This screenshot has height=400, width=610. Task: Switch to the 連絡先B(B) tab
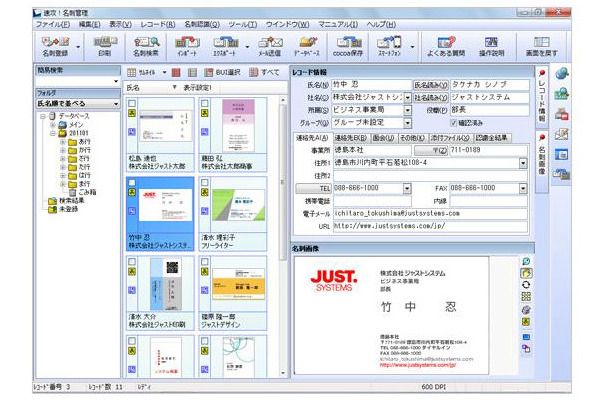[x=351, y=138]
